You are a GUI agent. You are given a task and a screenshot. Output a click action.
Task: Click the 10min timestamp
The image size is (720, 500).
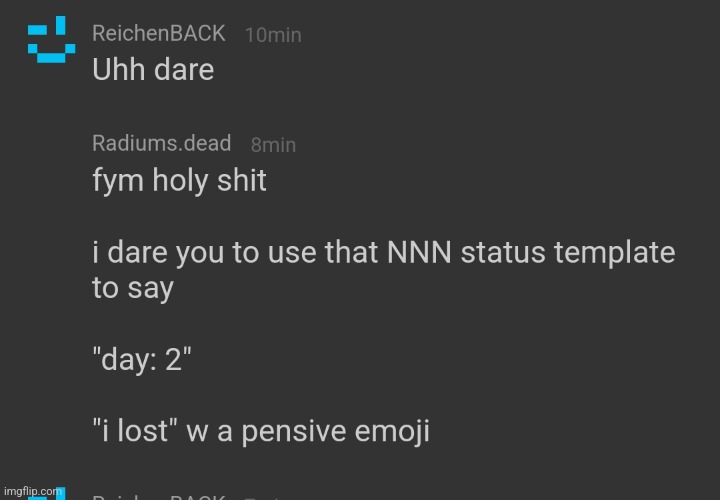[x=273, y=35]
